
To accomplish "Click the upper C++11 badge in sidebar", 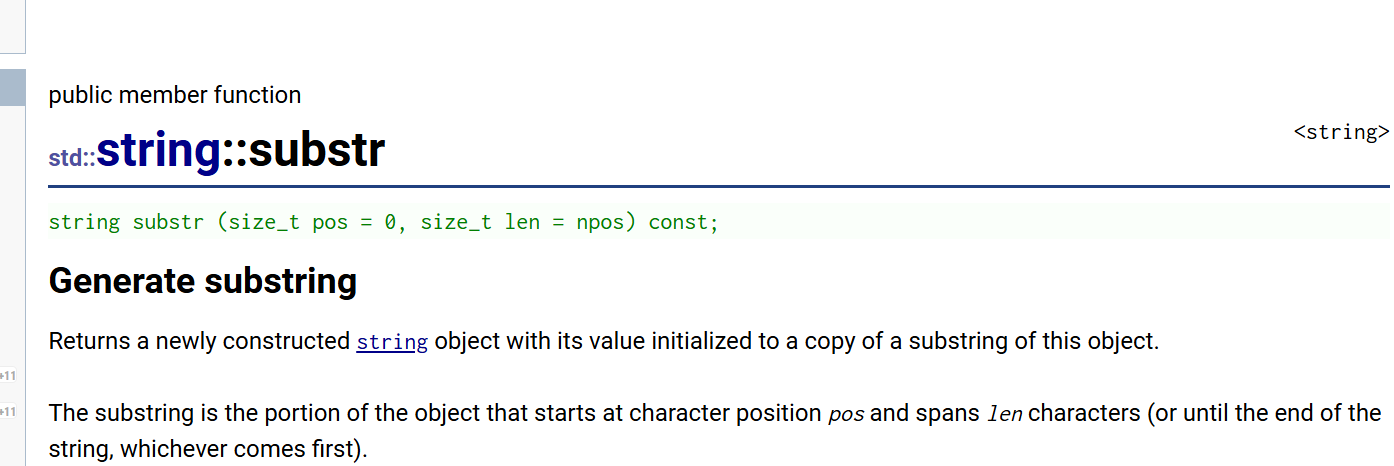I will click(8, 376).
